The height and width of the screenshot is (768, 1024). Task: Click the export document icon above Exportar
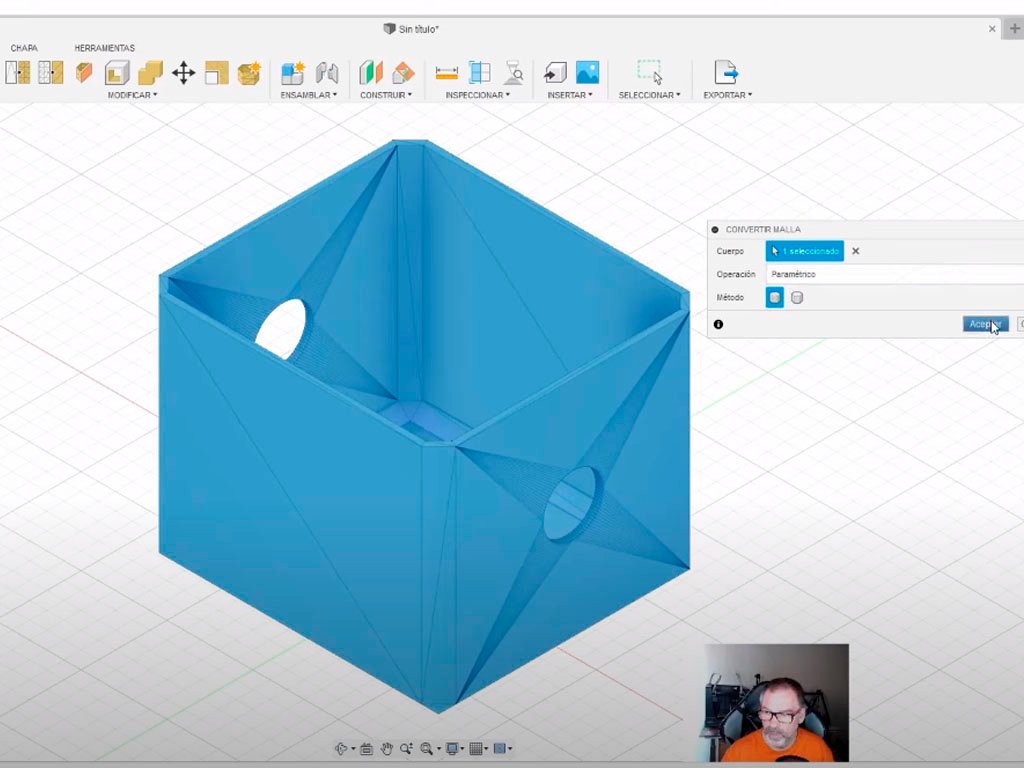coord(726,72)
